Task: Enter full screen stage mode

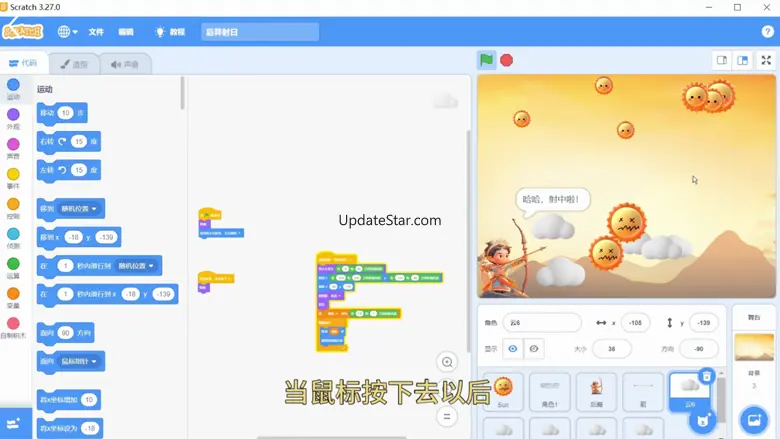Action: click(x=766, y=60)
